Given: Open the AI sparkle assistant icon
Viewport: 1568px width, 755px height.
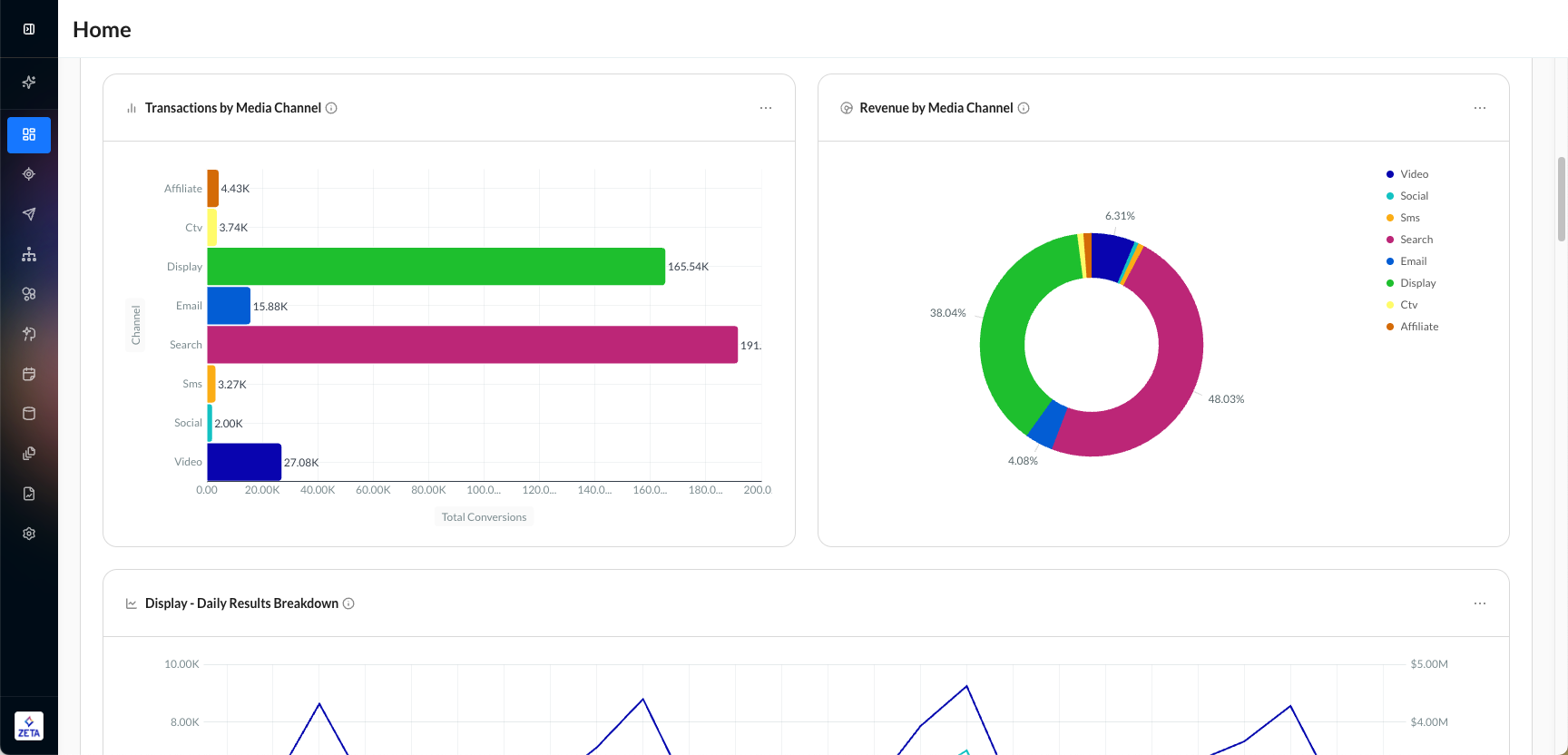Looking at the screenshot, I should (29, 83).
